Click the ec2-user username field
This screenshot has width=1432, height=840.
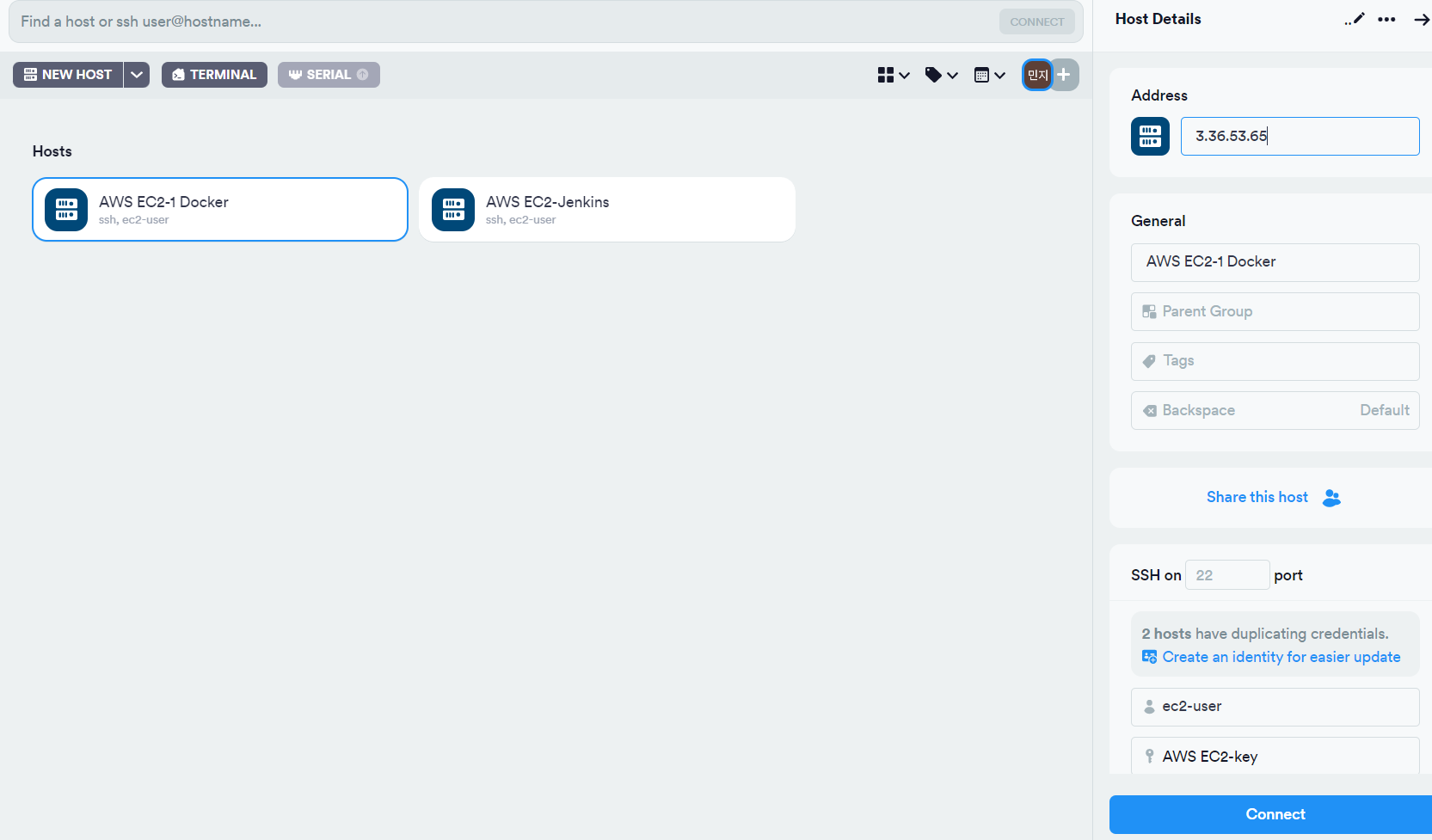click(x=1275, y=707)
